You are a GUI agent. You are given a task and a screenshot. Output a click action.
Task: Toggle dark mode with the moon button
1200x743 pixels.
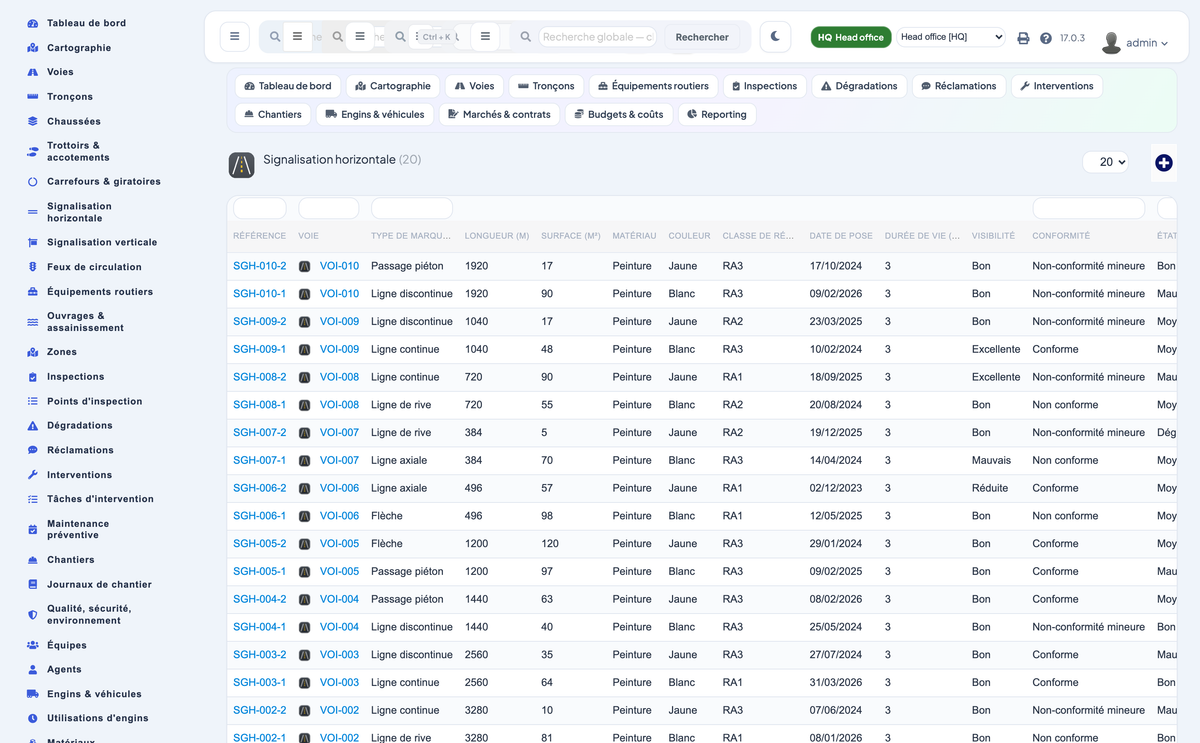(x=775, y=37)
